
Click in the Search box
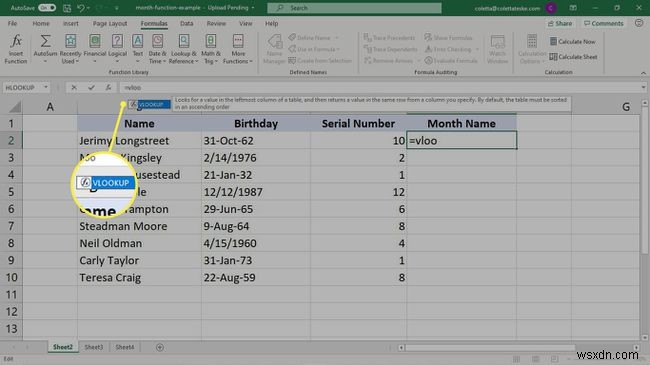tap(354, 8)
